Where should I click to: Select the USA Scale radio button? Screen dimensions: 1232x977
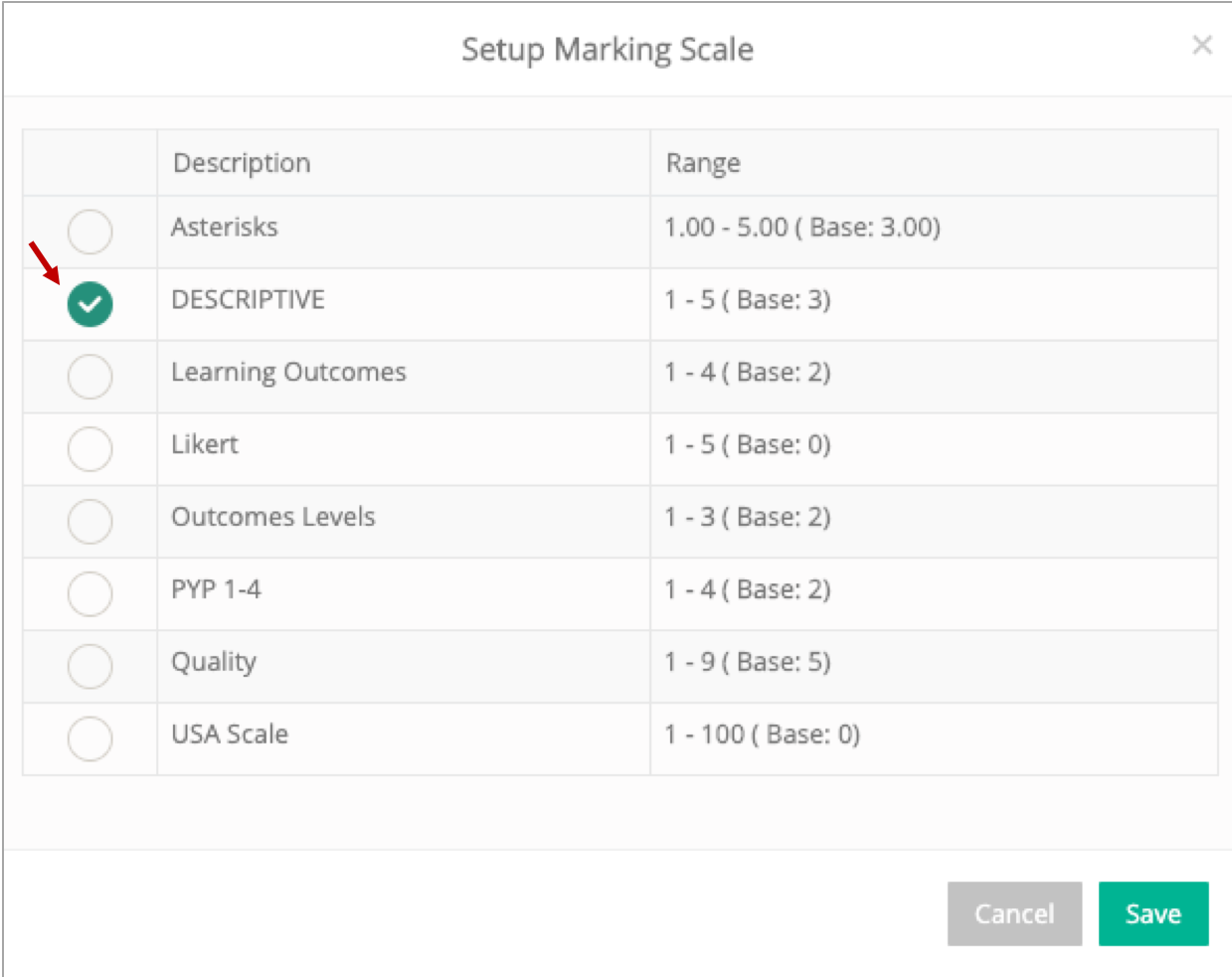(x=89, y=738)
